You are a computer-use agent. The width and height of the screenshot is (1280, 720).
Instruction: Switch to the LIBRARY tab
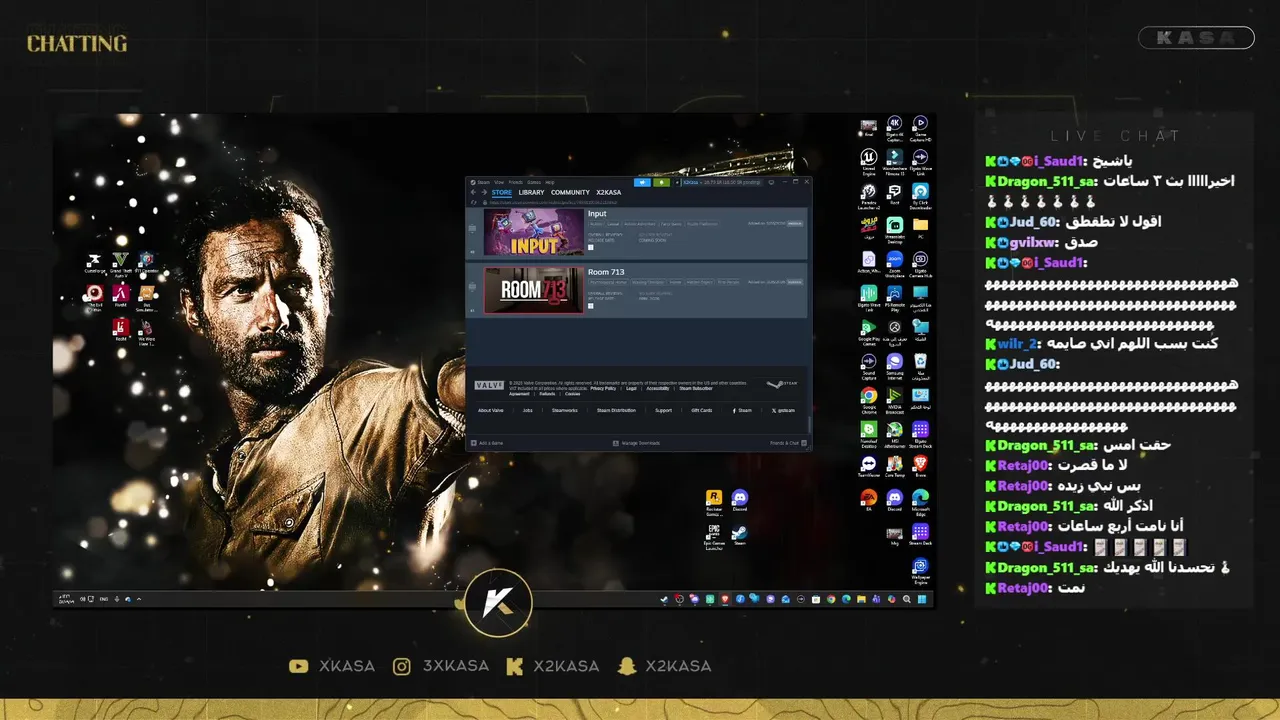tap(531, 192)
